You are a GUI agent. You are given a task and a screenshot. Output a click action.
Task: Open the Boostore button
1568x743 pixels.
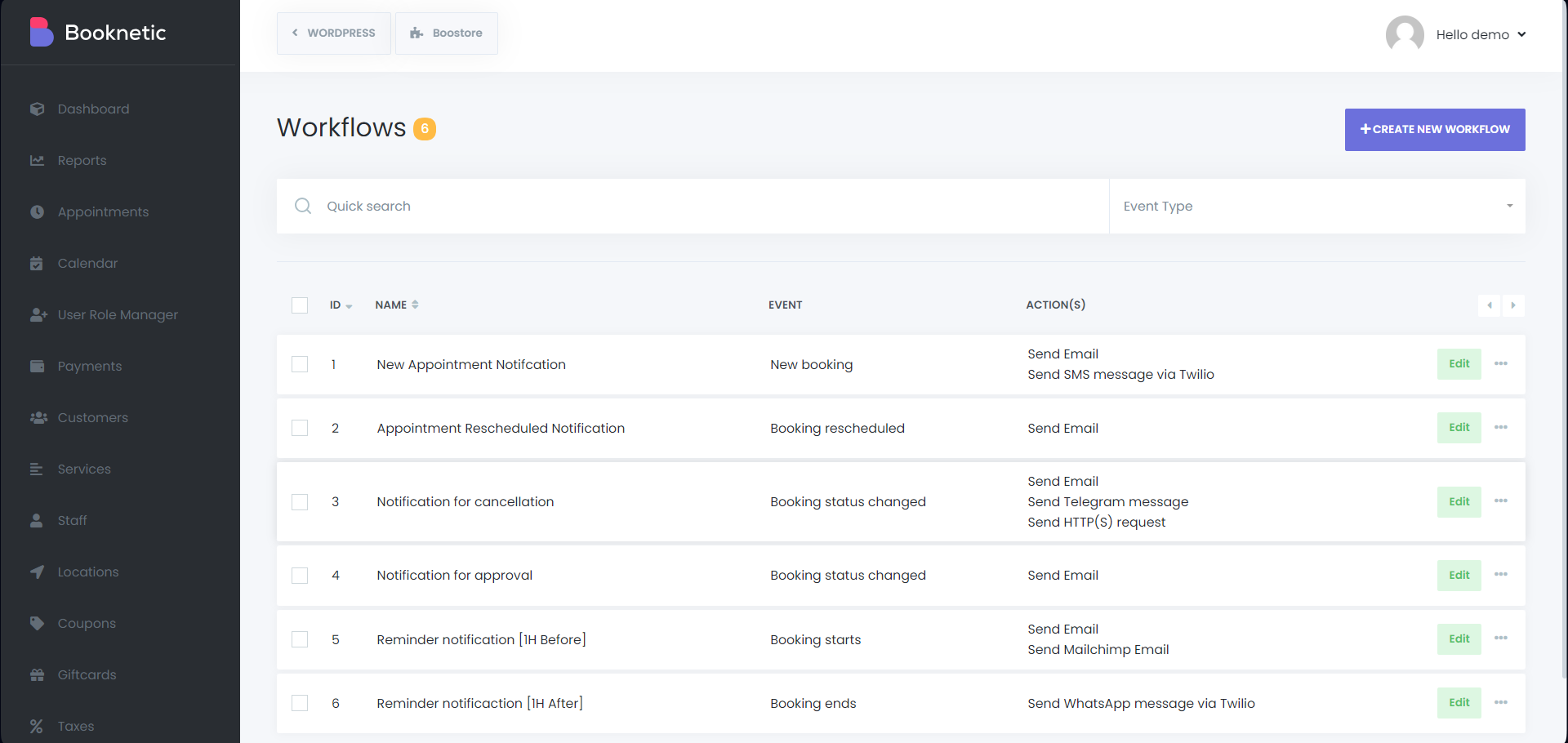tap(446, 33)
